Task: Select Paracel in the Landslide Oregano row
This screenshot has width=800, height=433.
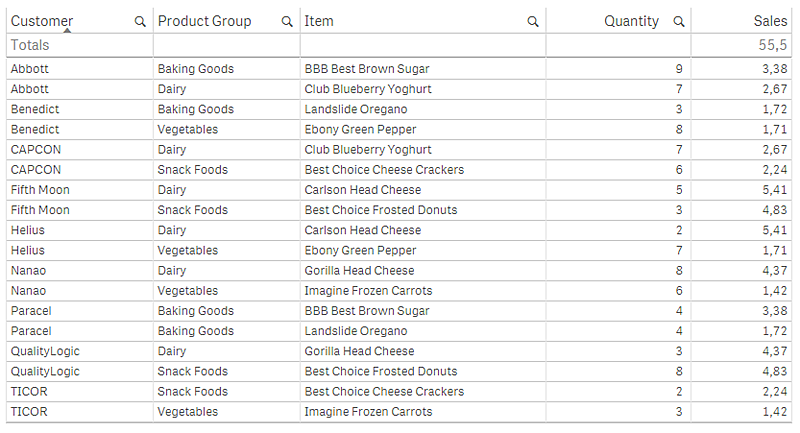Action: [x=33, y=331]
